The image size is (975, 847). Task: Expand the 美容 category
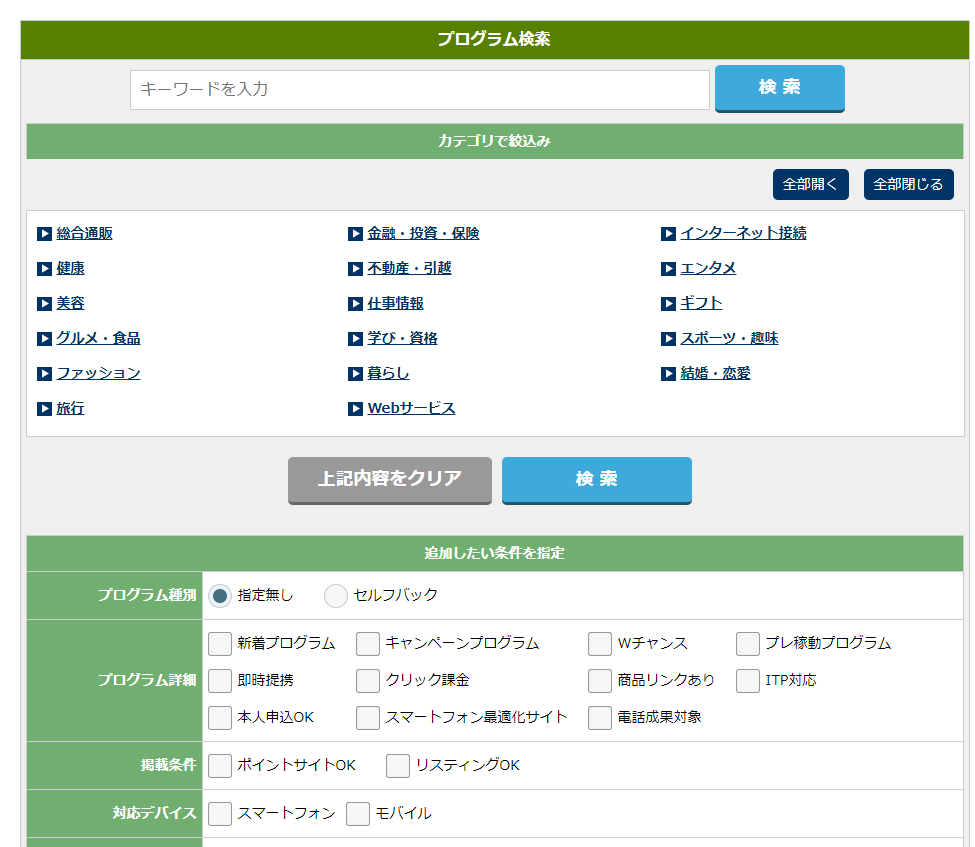[70, 304]
